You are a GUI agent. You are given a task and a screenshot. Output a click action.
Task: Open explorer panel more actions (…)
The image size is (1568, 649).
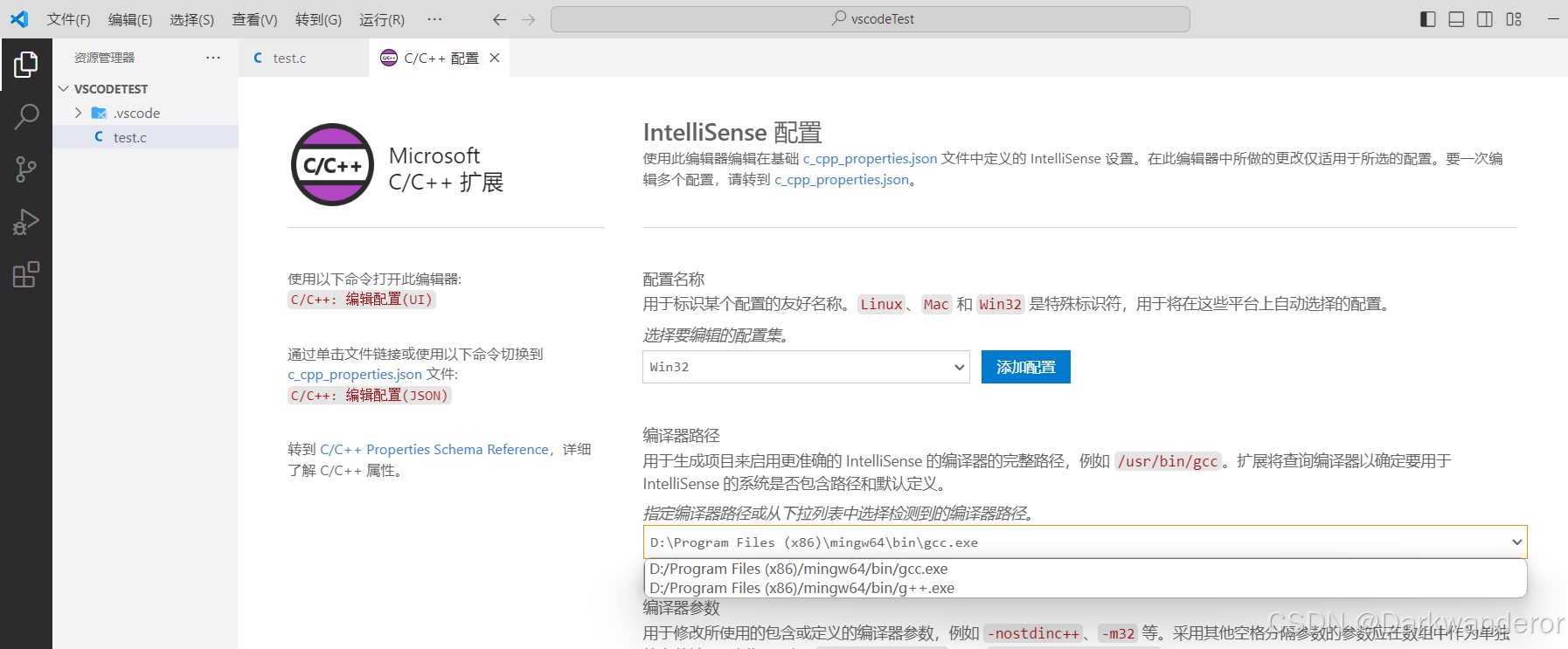tap(213, 58)
